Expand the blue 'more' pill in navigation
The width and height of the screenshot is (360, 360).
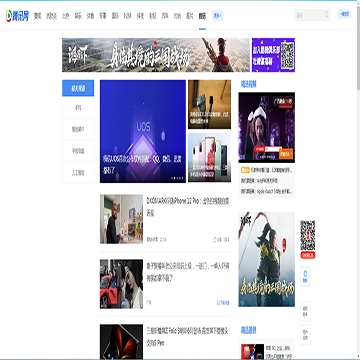(x=217, y=15)
